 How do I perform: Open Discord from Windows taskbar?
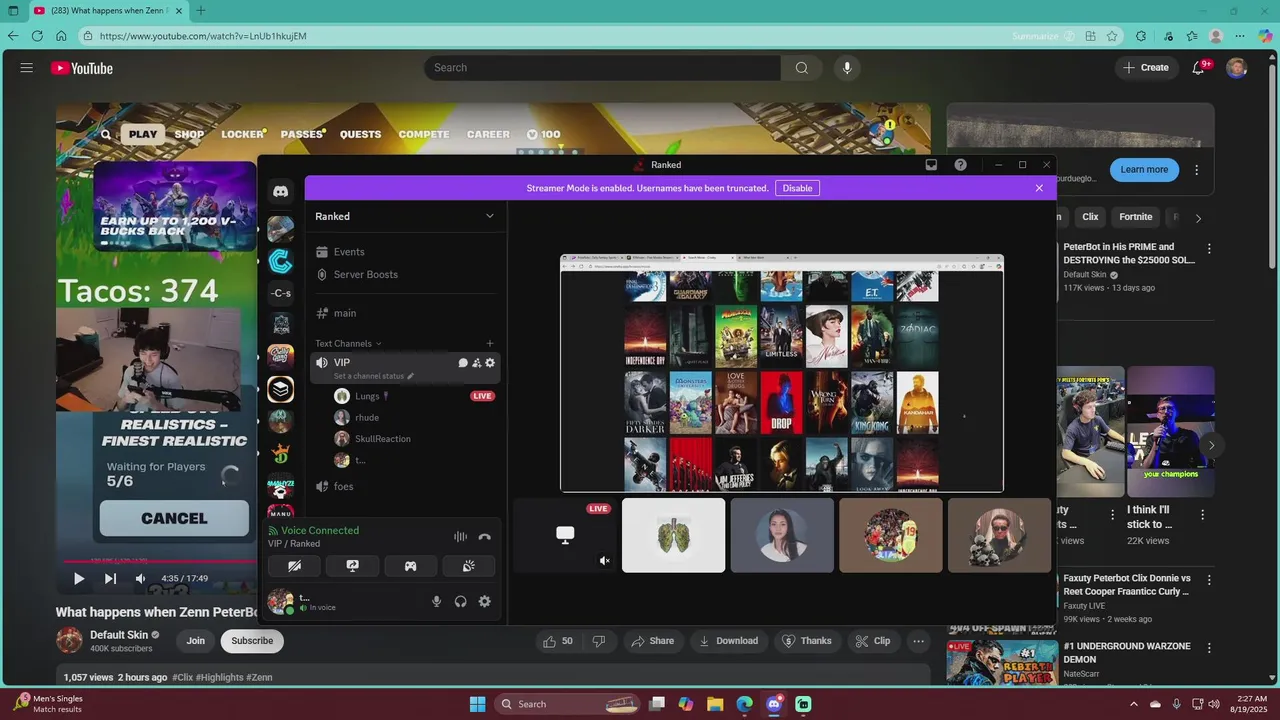[x=773, y=704]
